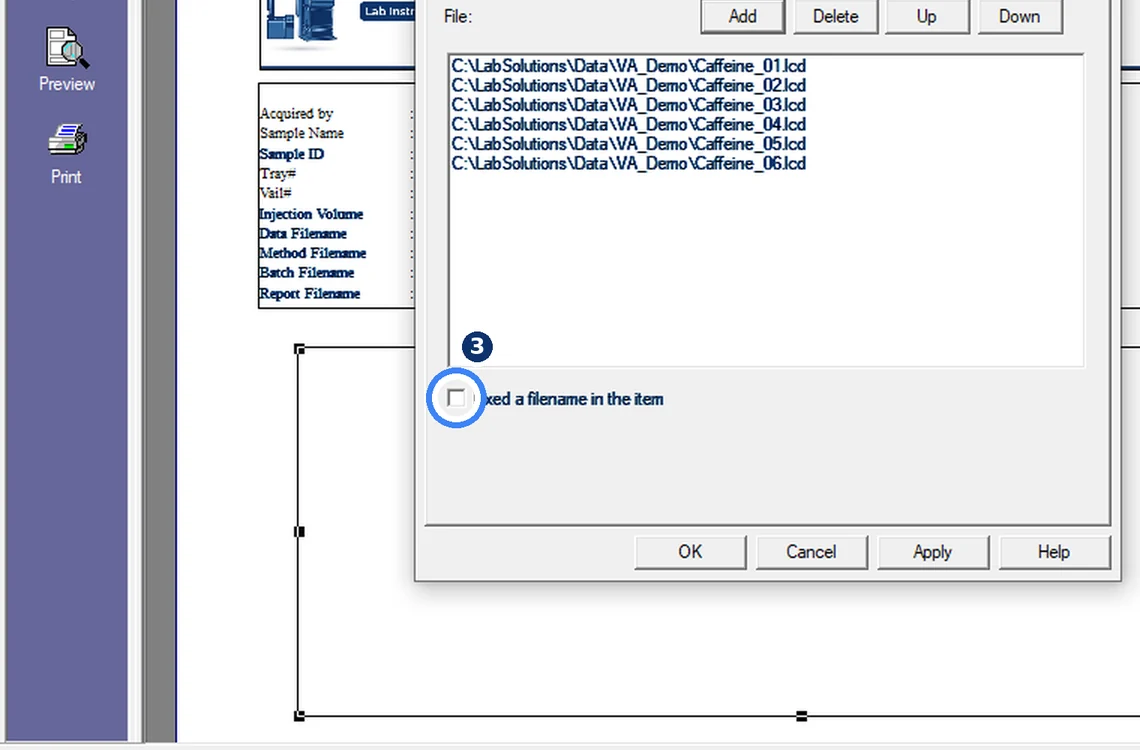Click 'Tray#' label in report

[278, 174]
